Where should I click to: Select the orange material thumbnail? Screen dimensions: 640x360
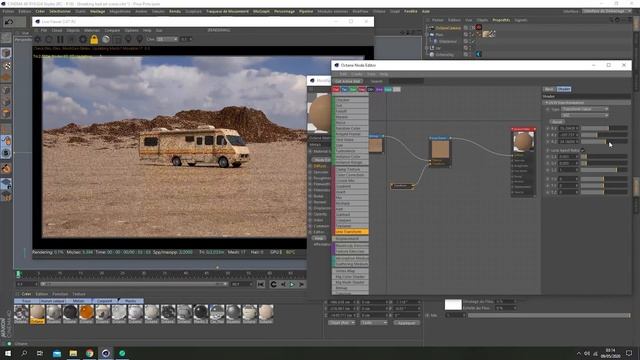[86, 312]
